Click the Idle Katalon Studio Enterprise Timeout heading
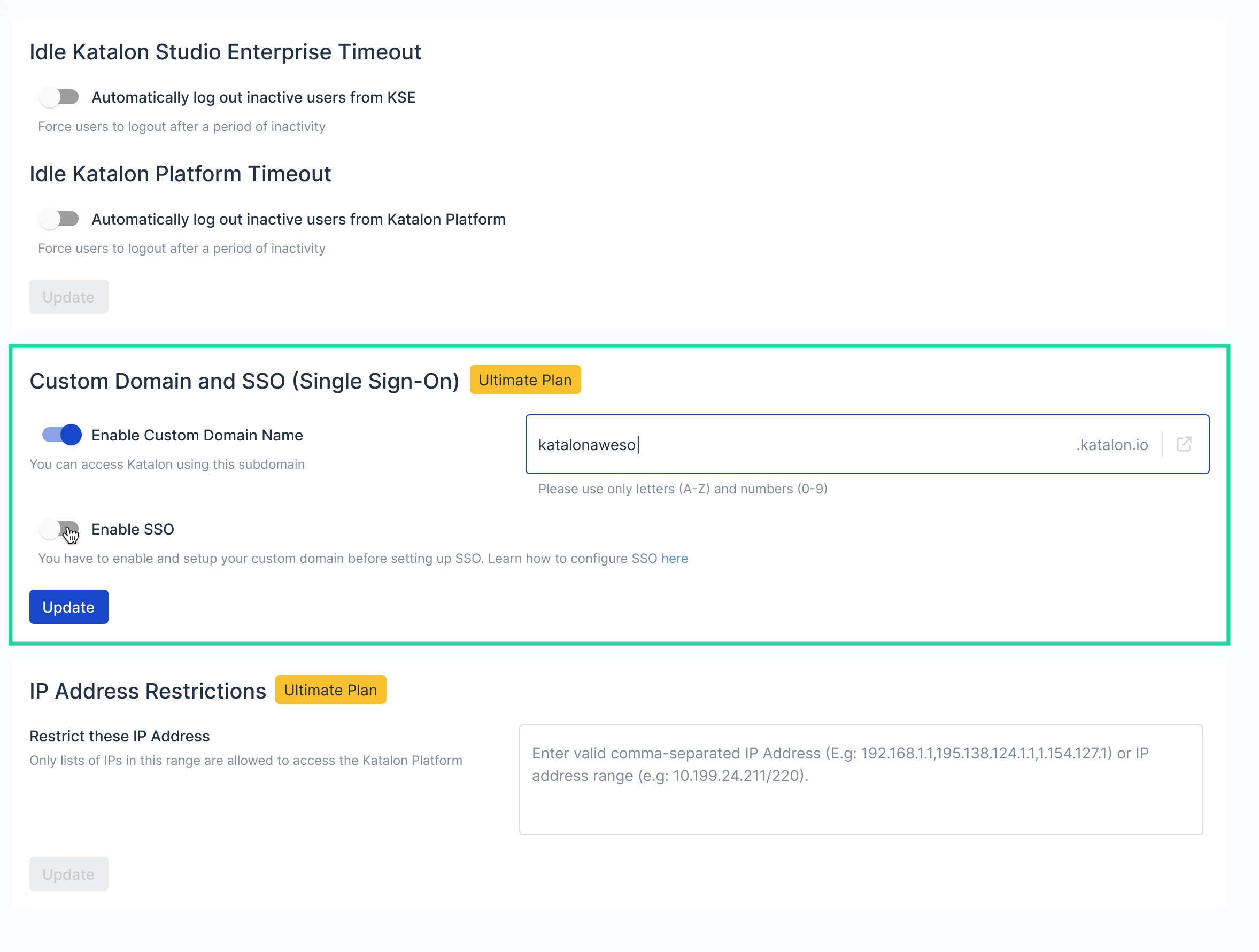 click(x=226, y=52)
